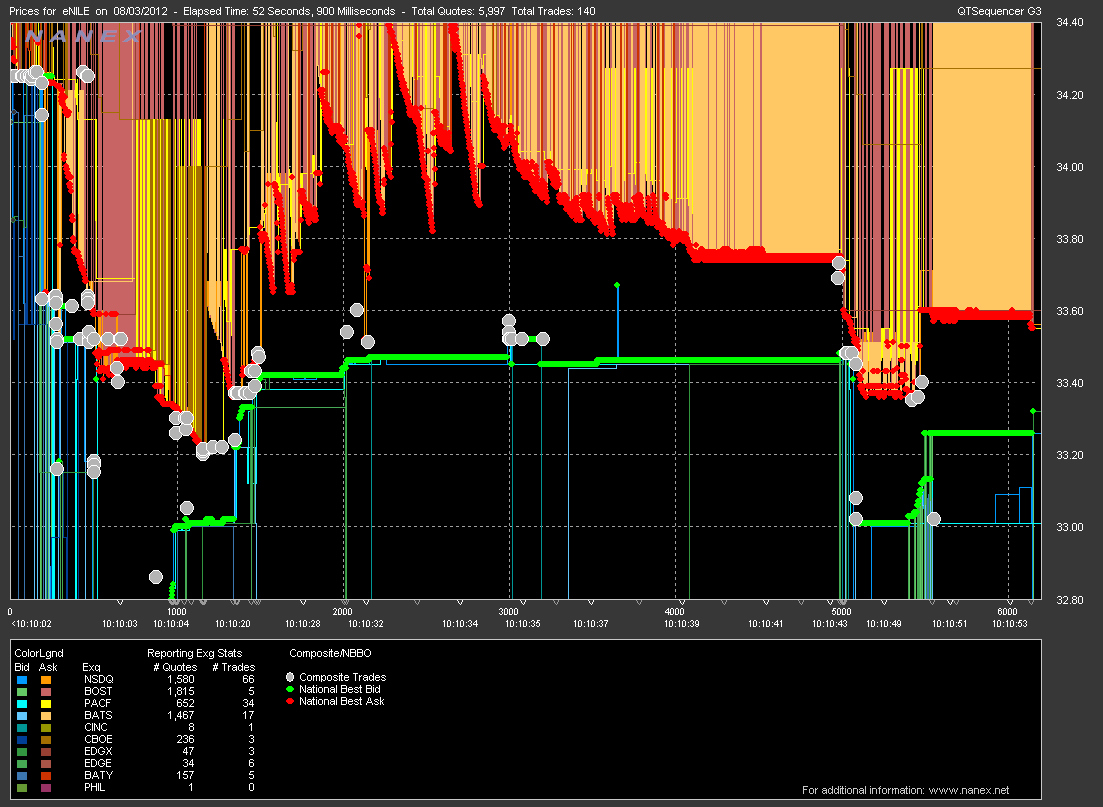Click the Reporting Exg Stats heading

194,654
